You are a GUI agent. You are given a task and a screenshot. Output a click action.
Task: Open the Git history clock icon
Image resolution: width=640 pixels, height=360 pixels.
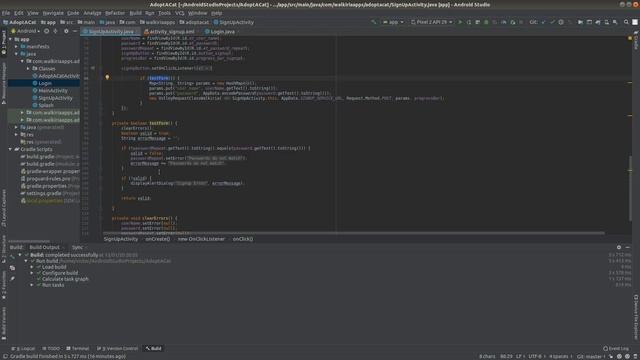[561, 22]
